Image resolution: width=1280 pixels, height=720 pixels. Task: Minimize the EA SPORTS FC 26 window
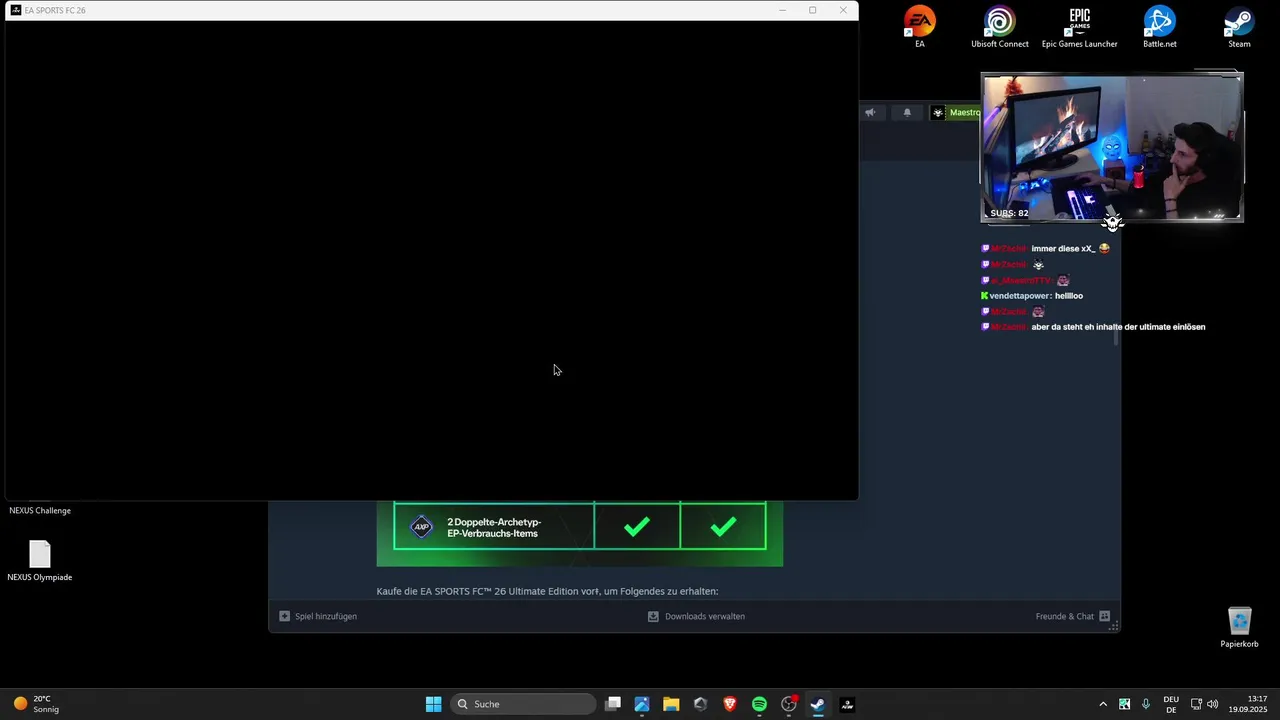click(782, 10)
